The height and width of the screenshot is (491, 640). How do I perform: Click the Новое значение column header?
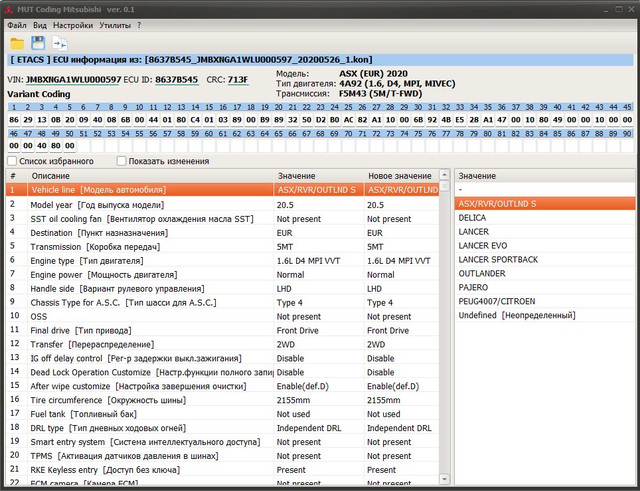[400, 175]
